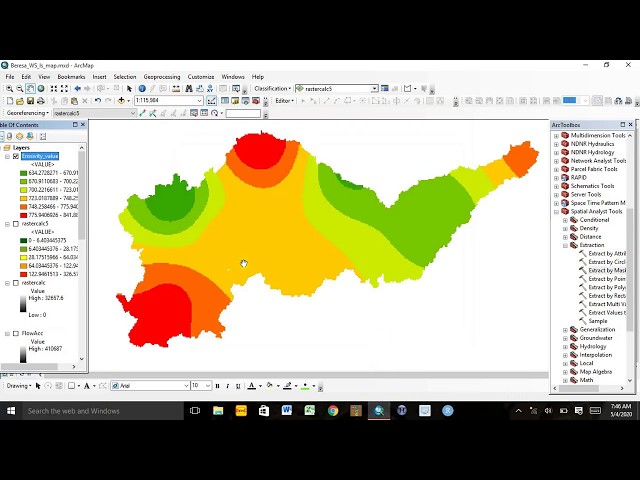Go back to previous extent
The height and width of the screenshot is (480, 640).
[77, 89]
